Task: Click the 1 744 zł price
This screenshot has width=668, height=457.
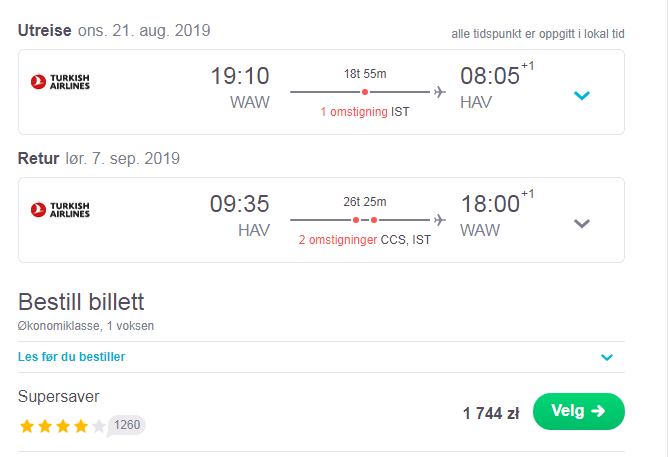Action: 491,413
